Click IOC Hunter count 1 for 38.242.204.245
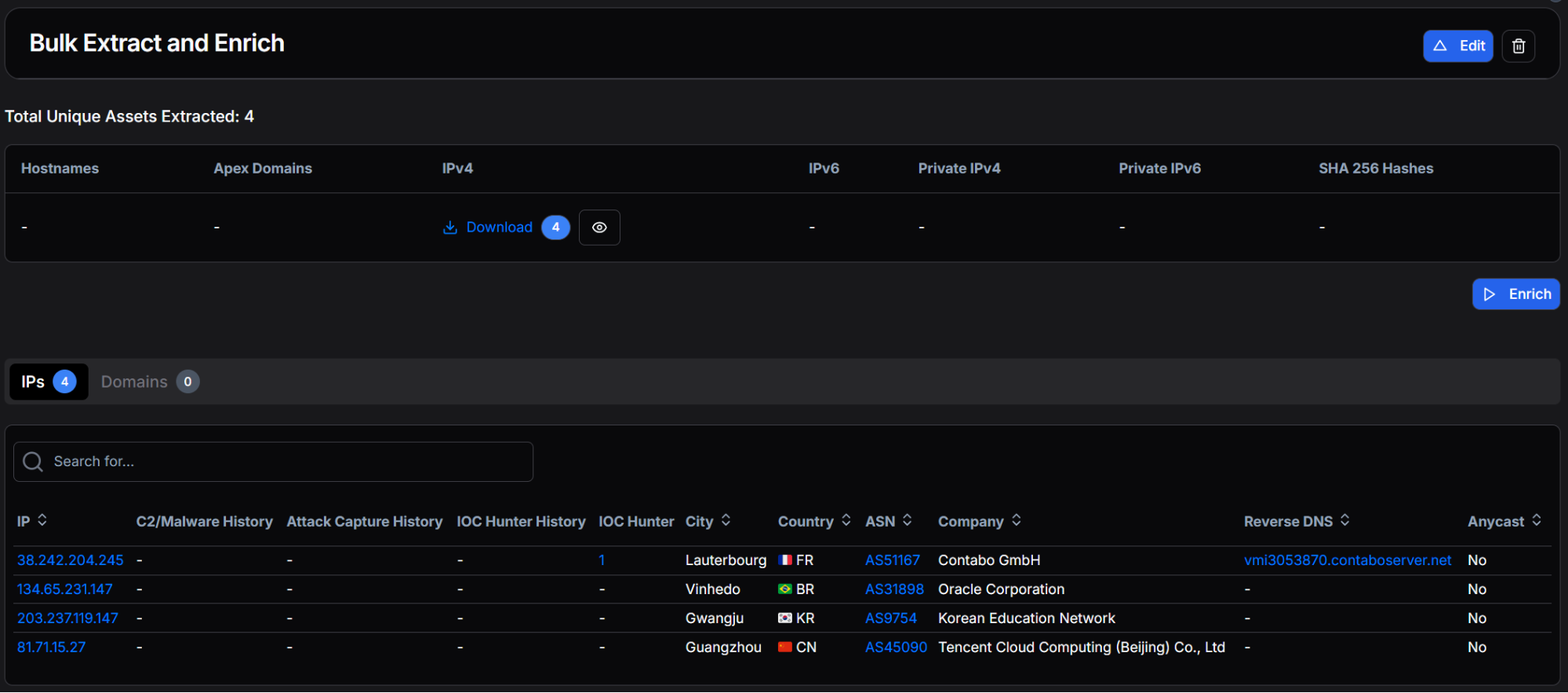 [x=602, y=560]
